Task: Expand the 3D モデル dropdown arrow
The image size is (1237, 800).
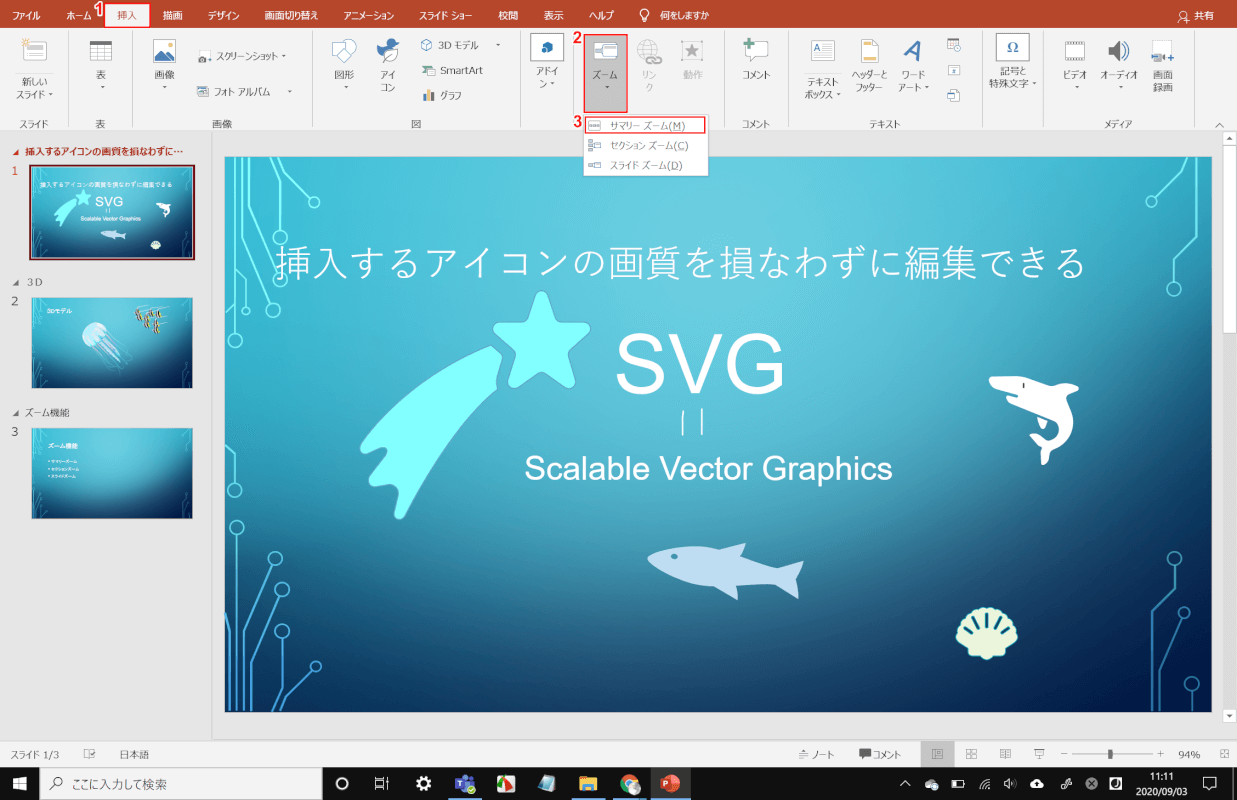Action: (x=498, y=45)
